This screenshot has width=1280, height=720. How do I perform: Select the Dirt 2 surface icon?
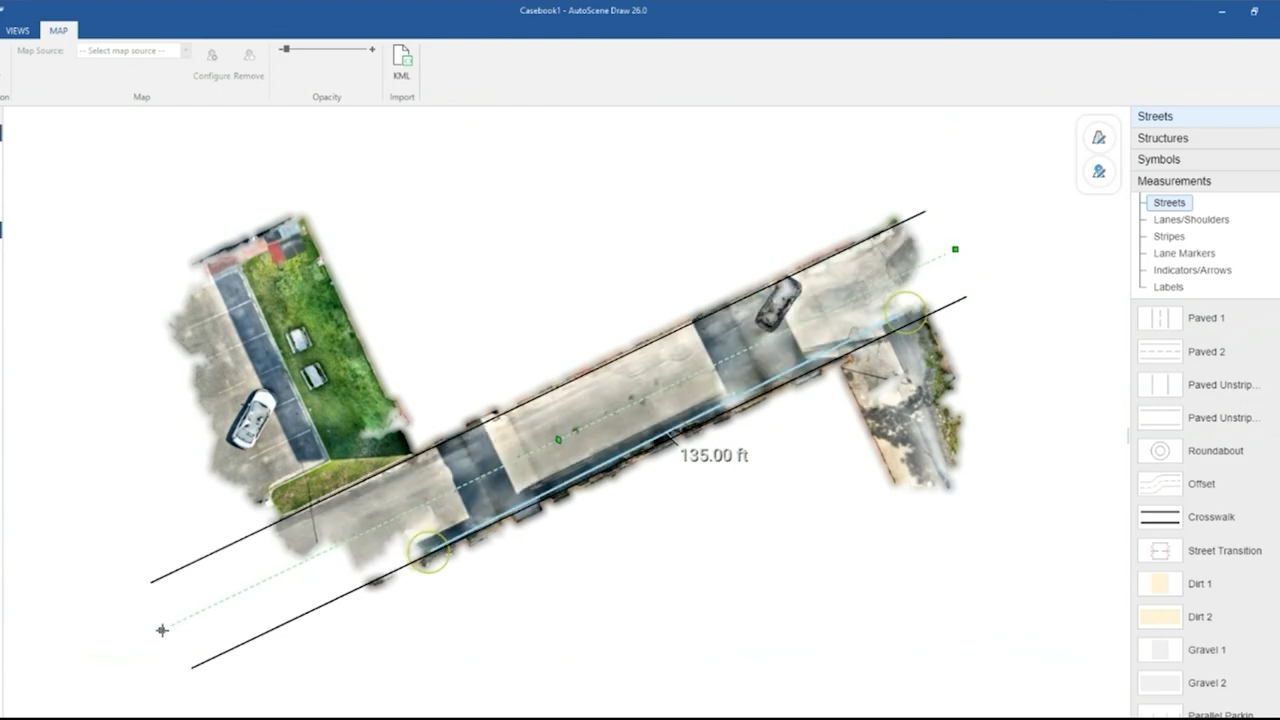pyautogui.click(x=1160, y=617)
